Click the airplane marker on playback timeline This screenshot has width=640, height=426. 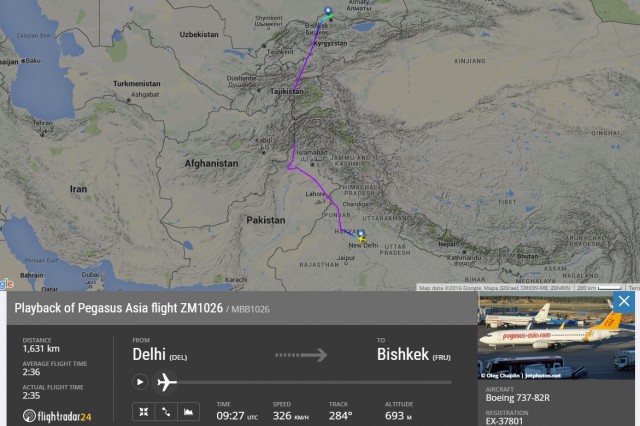pyautogui.click(x=167, y=382)
